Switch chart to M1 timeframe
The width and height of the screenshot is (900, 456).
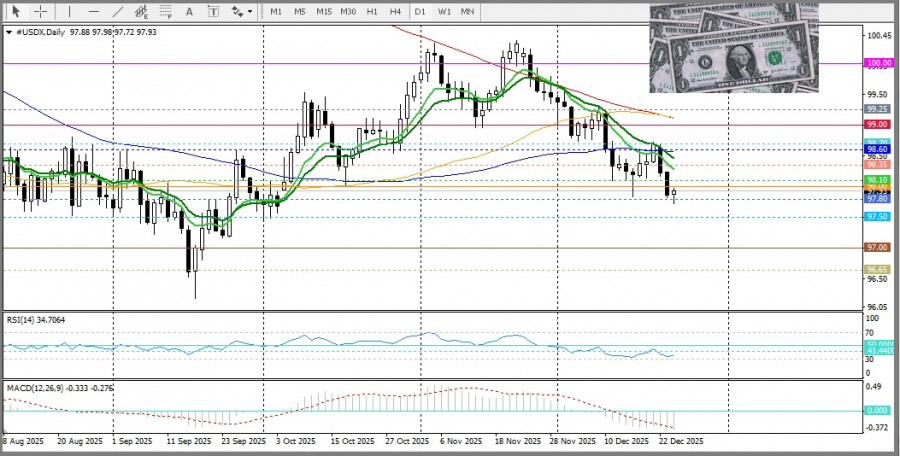pyautogui.click(x=277, y=11)
